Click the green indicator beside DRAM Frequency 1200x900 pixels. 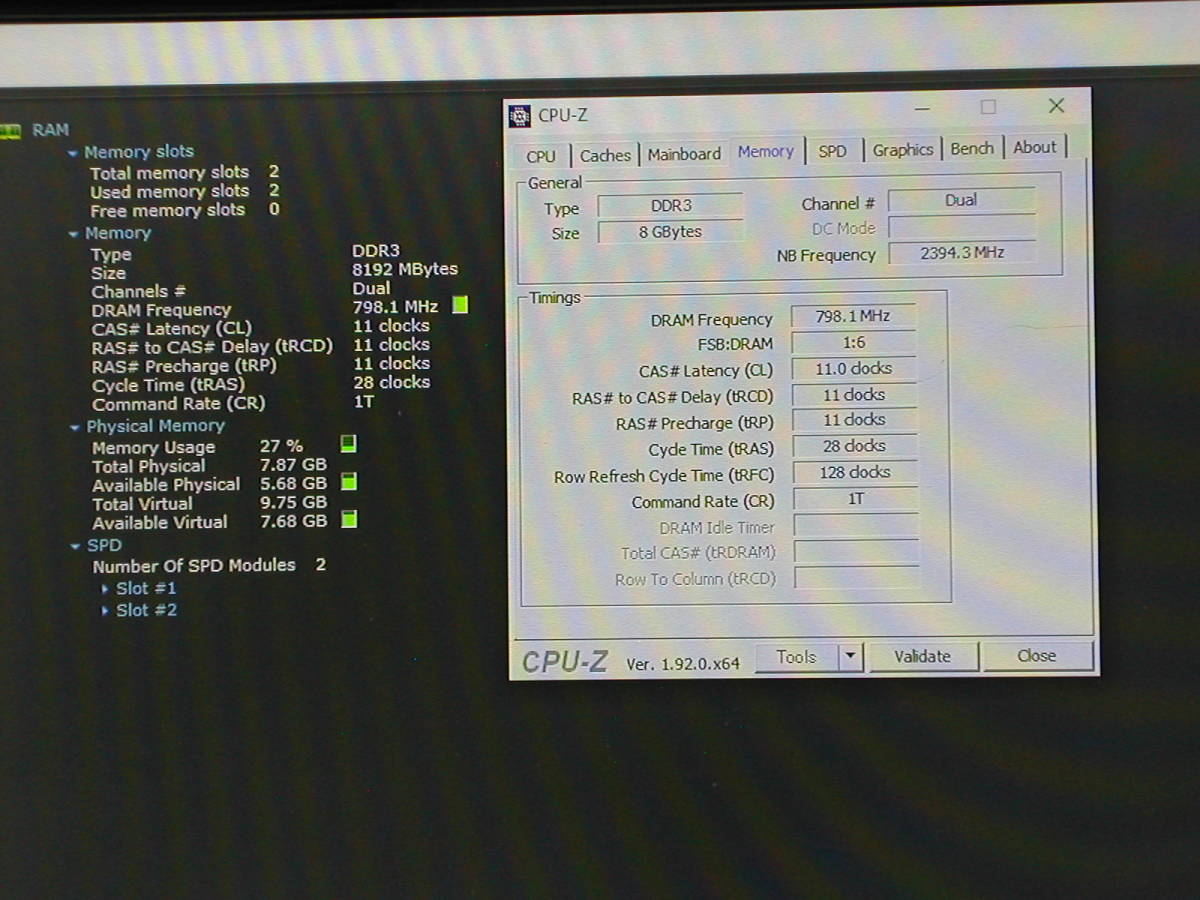(x=460, y=305)
